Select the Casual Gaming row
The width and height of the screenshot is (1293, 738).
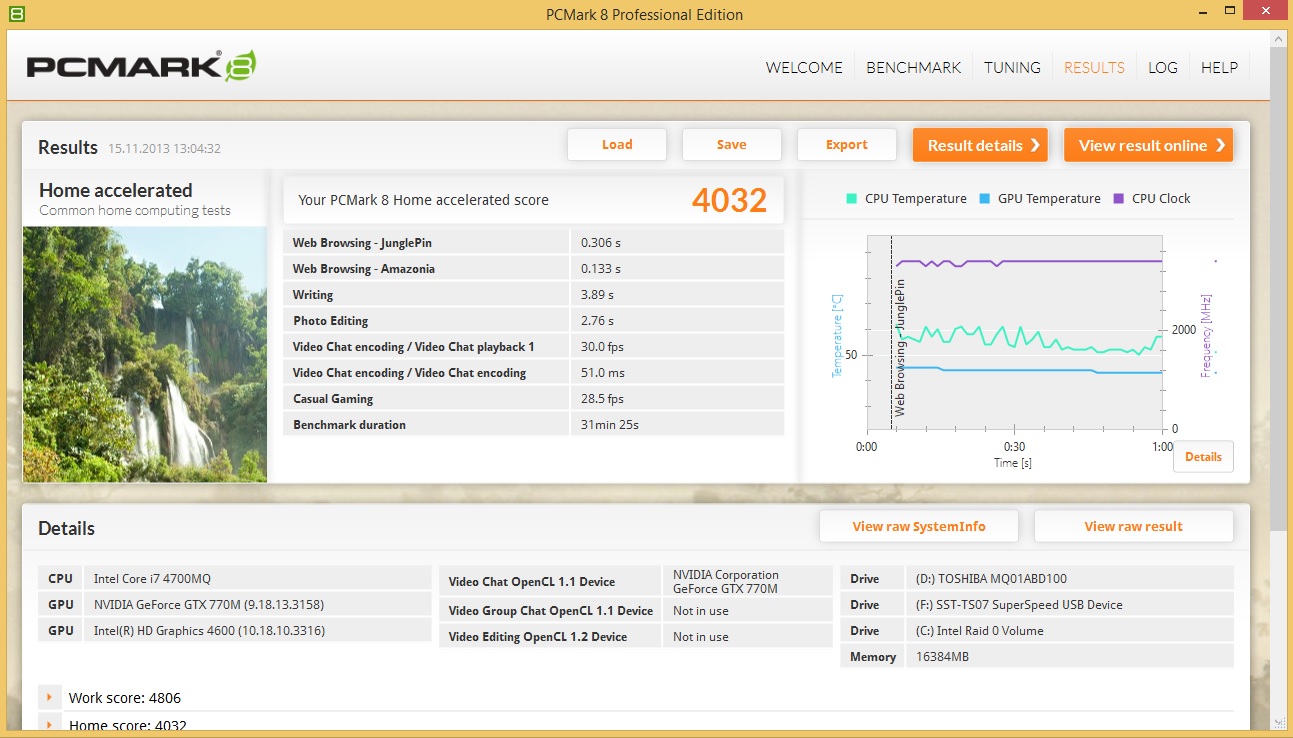(x=534, y=399)
